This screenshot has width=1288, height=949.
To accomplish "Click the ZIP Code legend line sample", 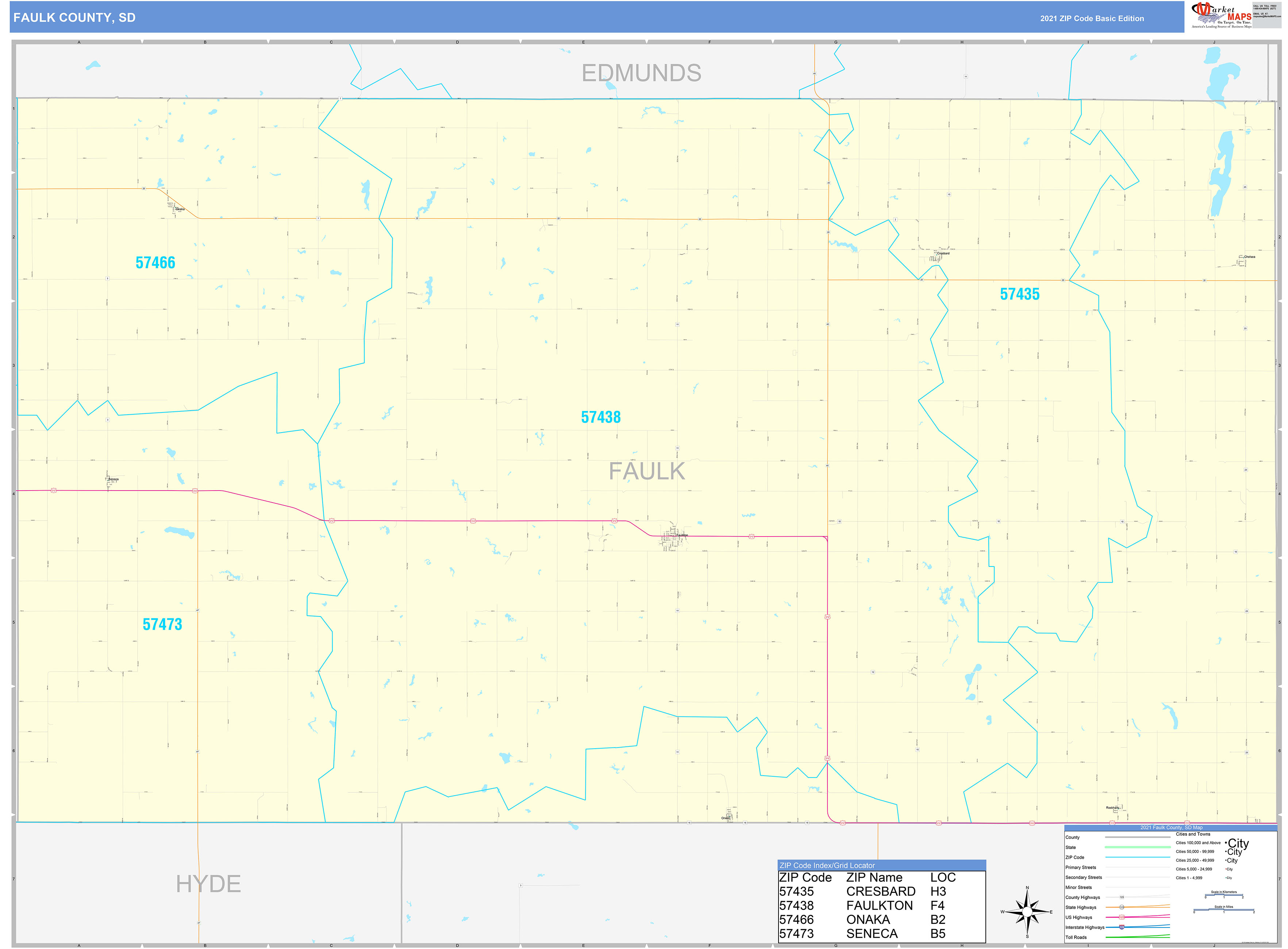I will pos(1138,857).
